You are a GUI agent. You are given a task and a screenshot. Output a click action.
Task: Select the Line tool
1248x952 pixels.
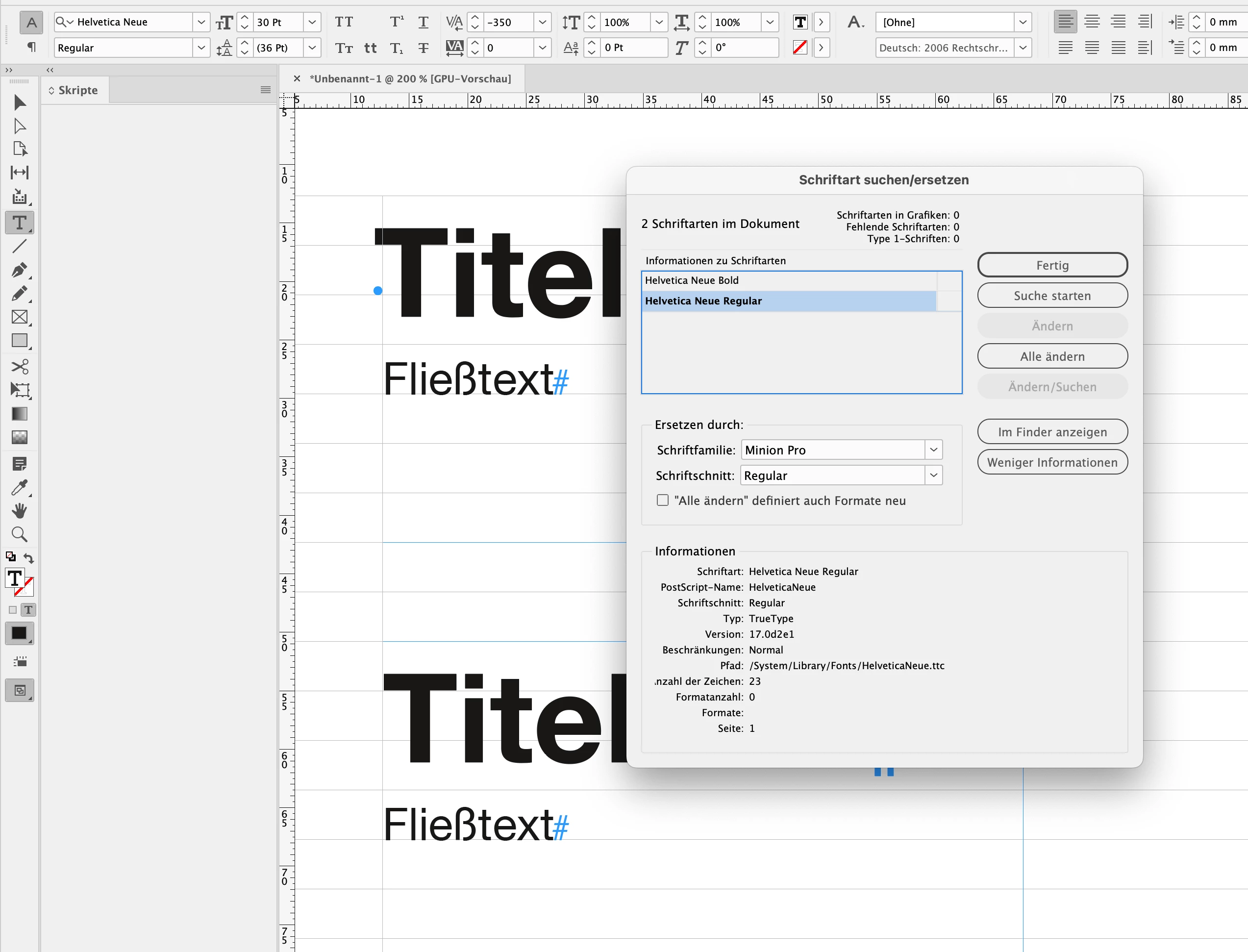click(x=19, y=246)
